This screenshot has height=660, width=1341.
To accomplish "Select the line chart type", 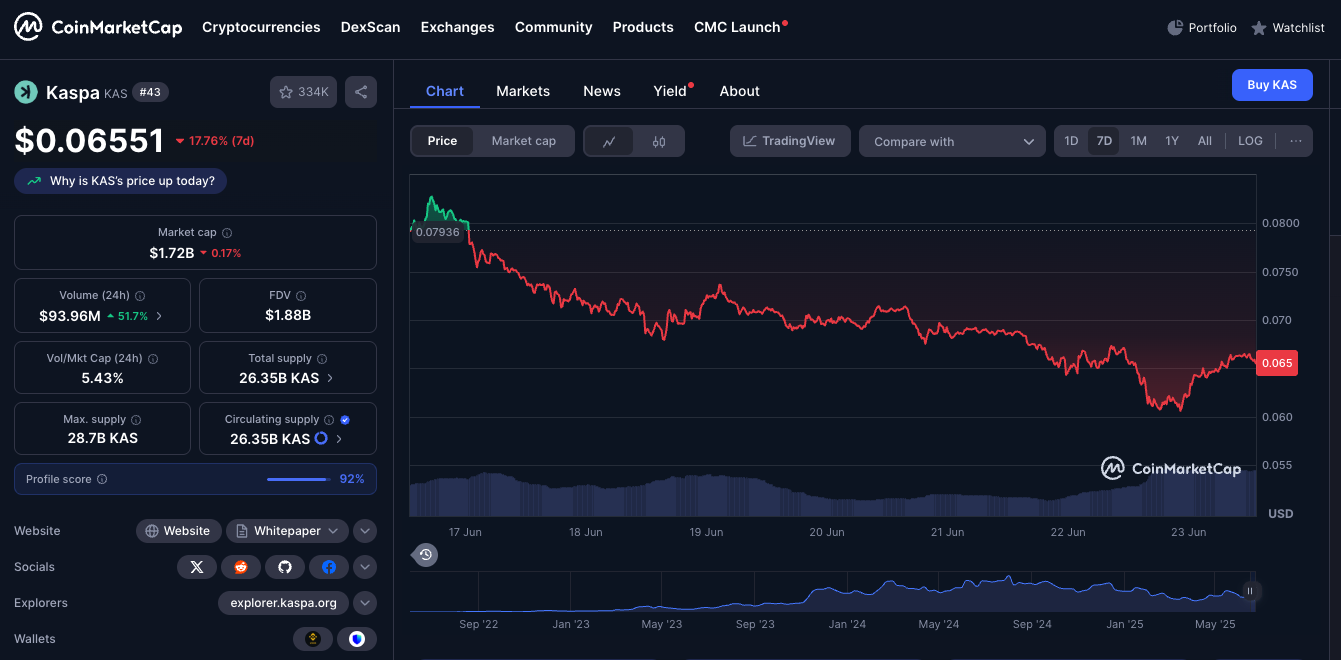I will pos(609,142).
